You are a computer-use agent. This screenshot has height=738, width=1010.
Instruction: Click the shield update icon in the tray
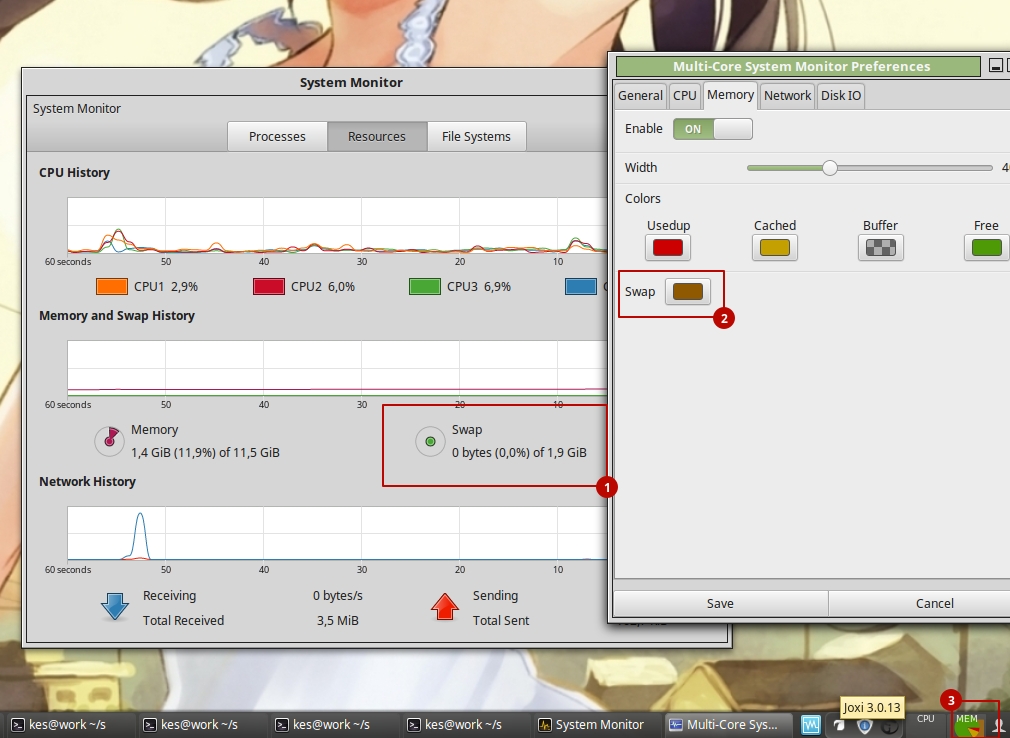point(864,727)
